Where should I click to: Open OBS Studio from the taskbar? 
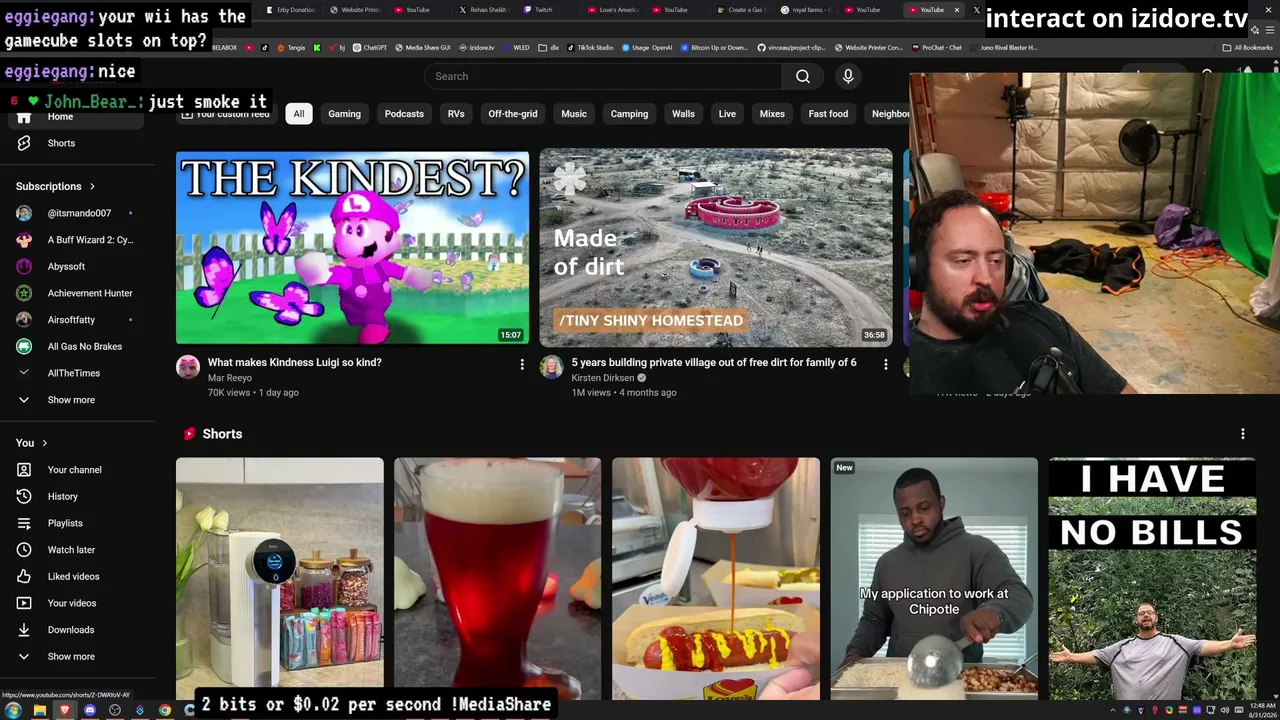115,710
